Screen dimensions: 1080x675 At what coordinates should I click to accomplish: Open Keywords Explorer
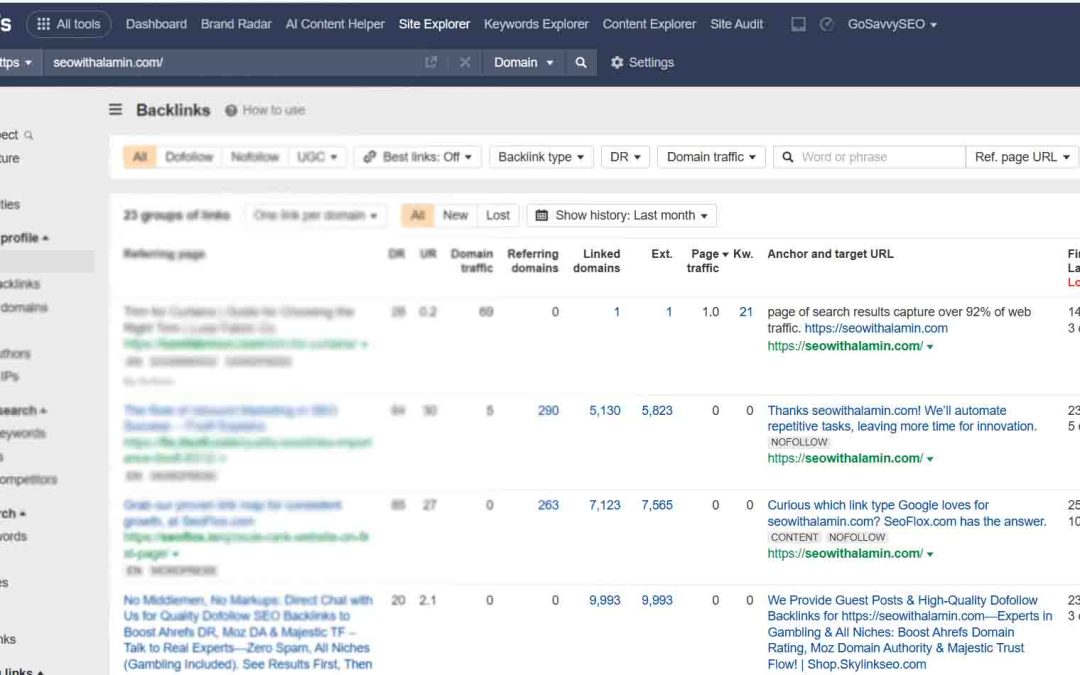coord(536,24)
